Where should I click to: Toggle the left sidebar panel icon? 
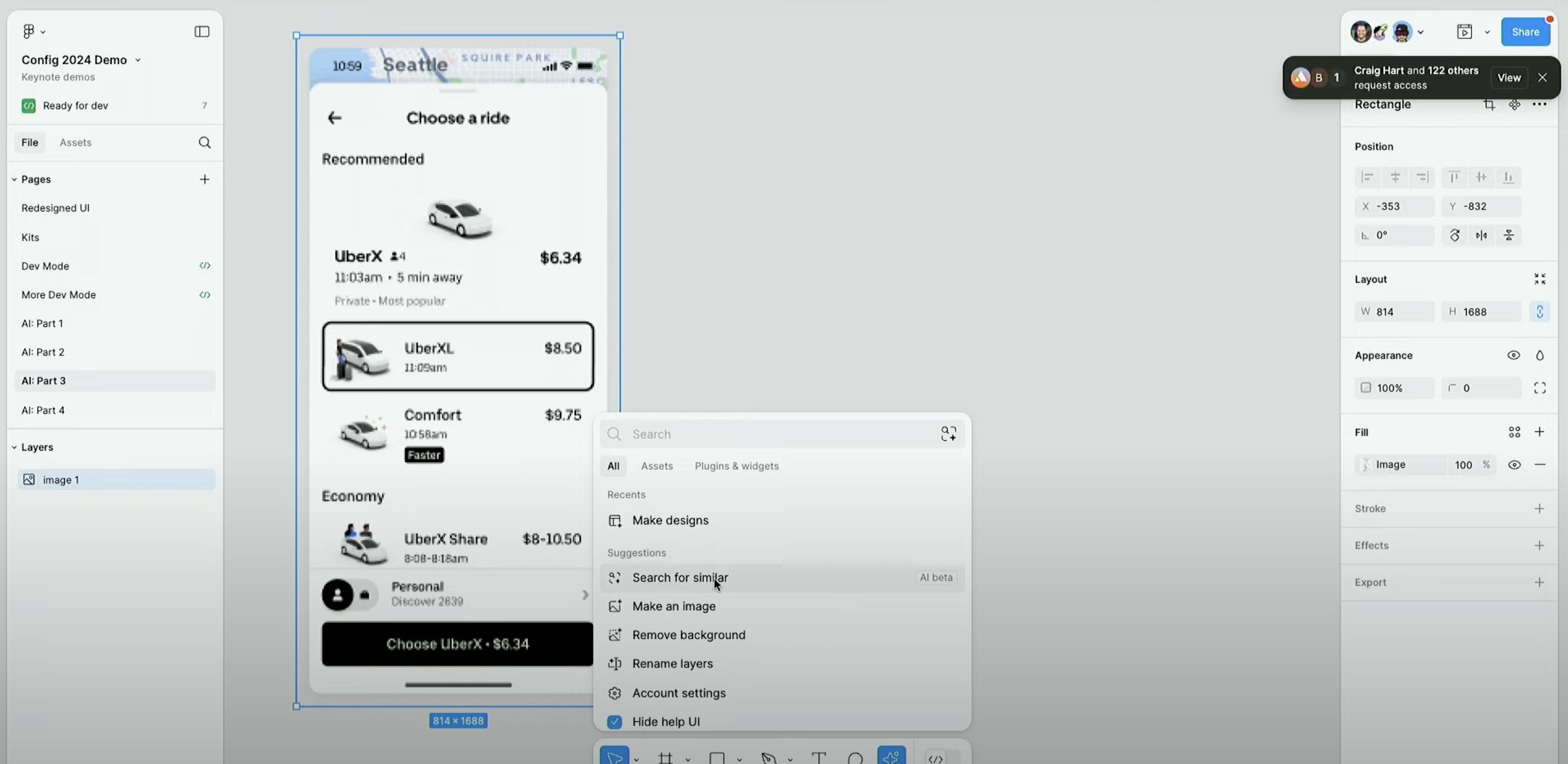pyautogui.click(x=202, y=32)
